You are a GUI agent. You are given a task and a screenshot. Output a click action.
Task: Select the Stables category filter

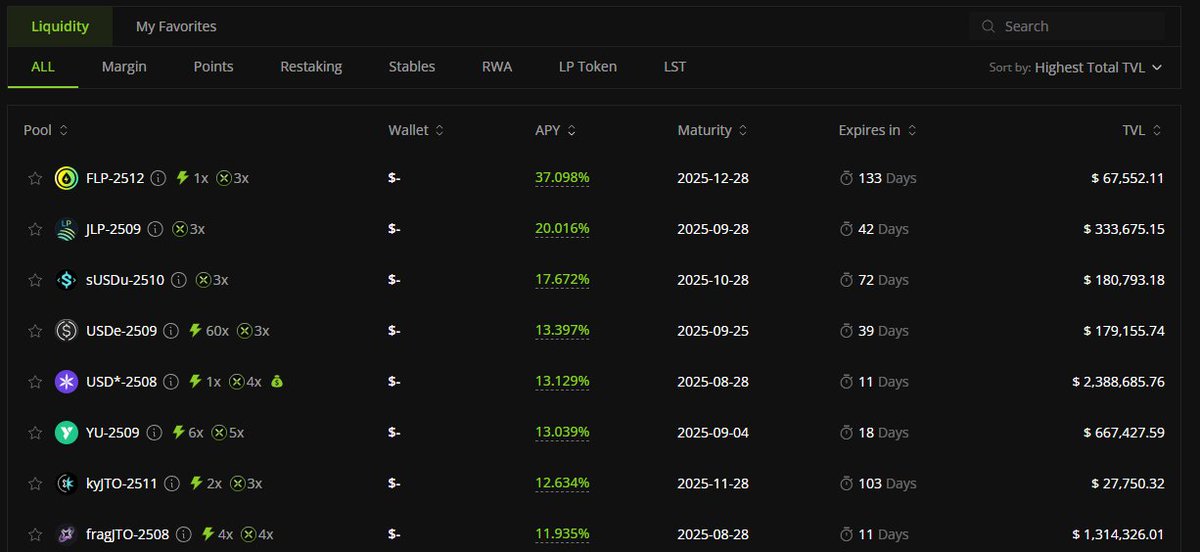412,67
